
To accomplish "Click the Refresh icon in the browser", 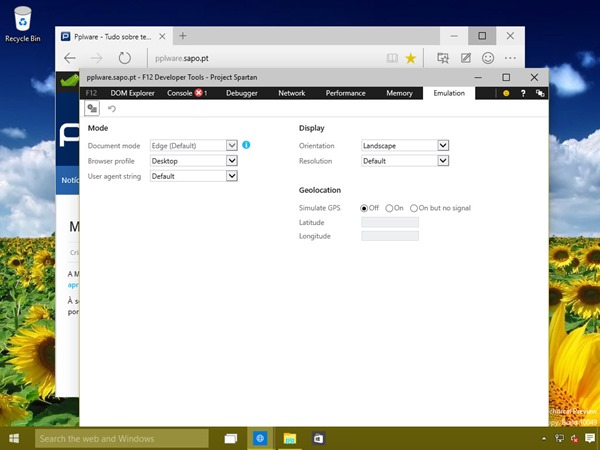I will [124, 58].
